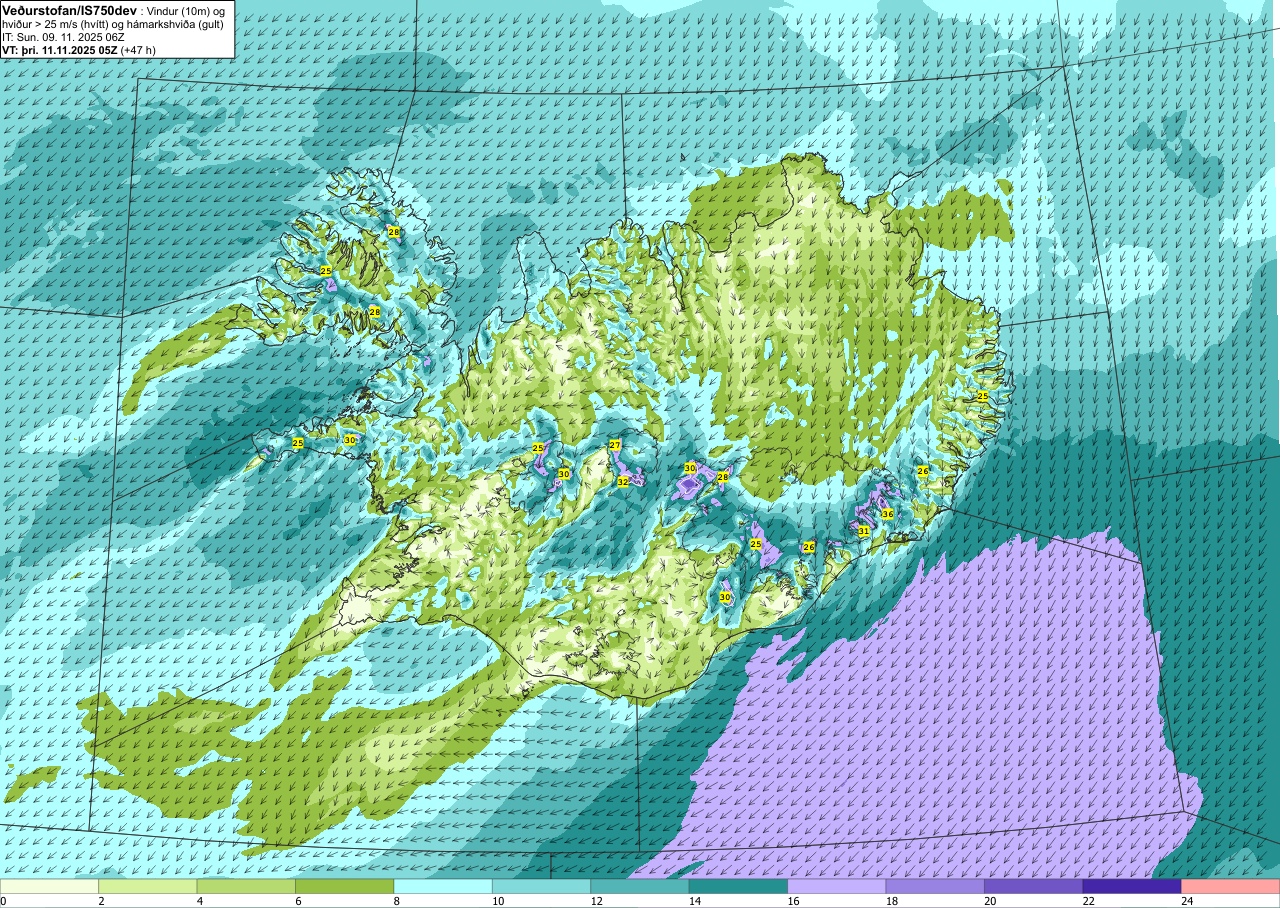Click the legend scale value 2
Screen dimensions: 1280x908
tap(99, 901)
